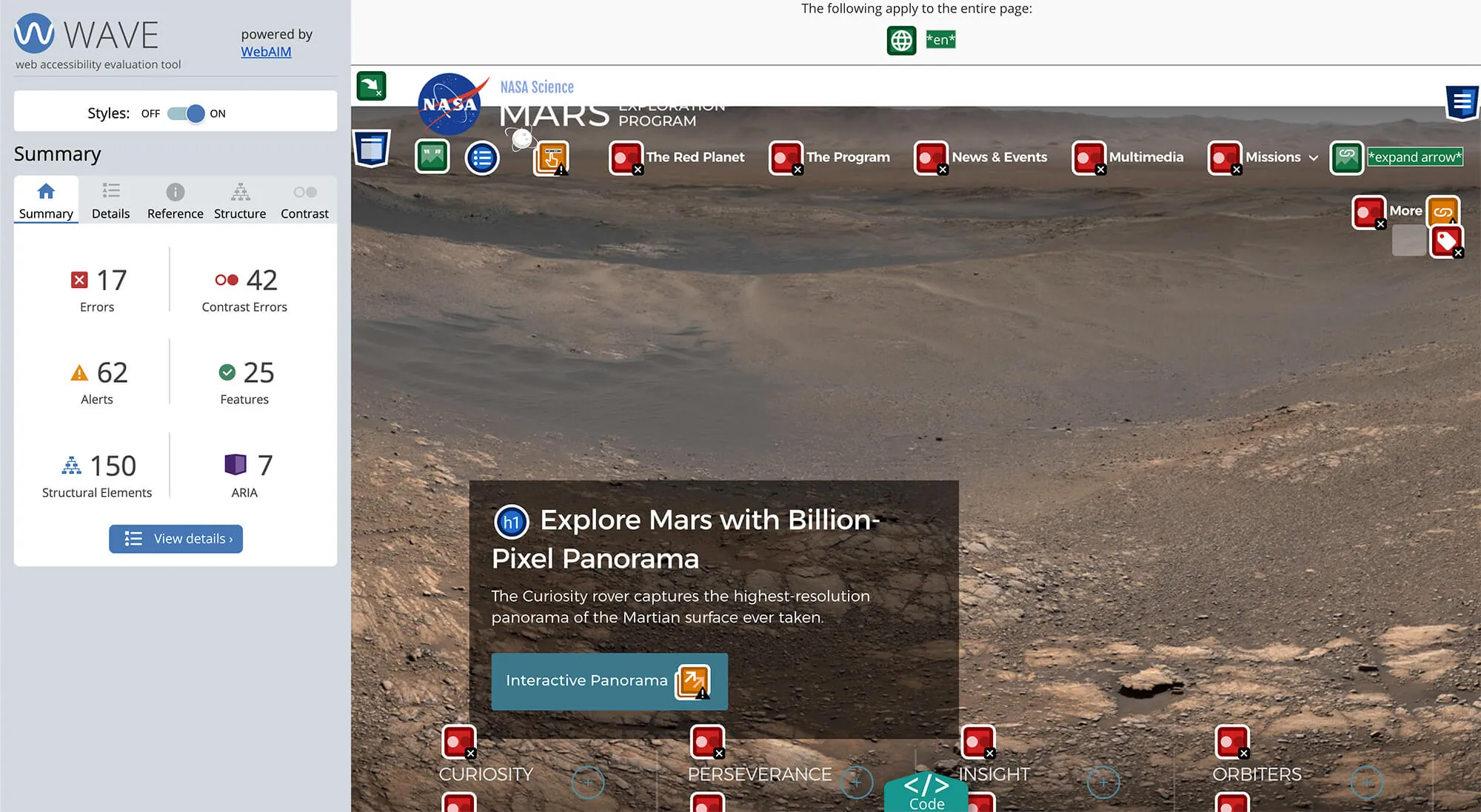This screenshot has width=1481, height=812.
Task: Click the red missing form label icon
Action: pyautogui.click(x=1446, y=241)
